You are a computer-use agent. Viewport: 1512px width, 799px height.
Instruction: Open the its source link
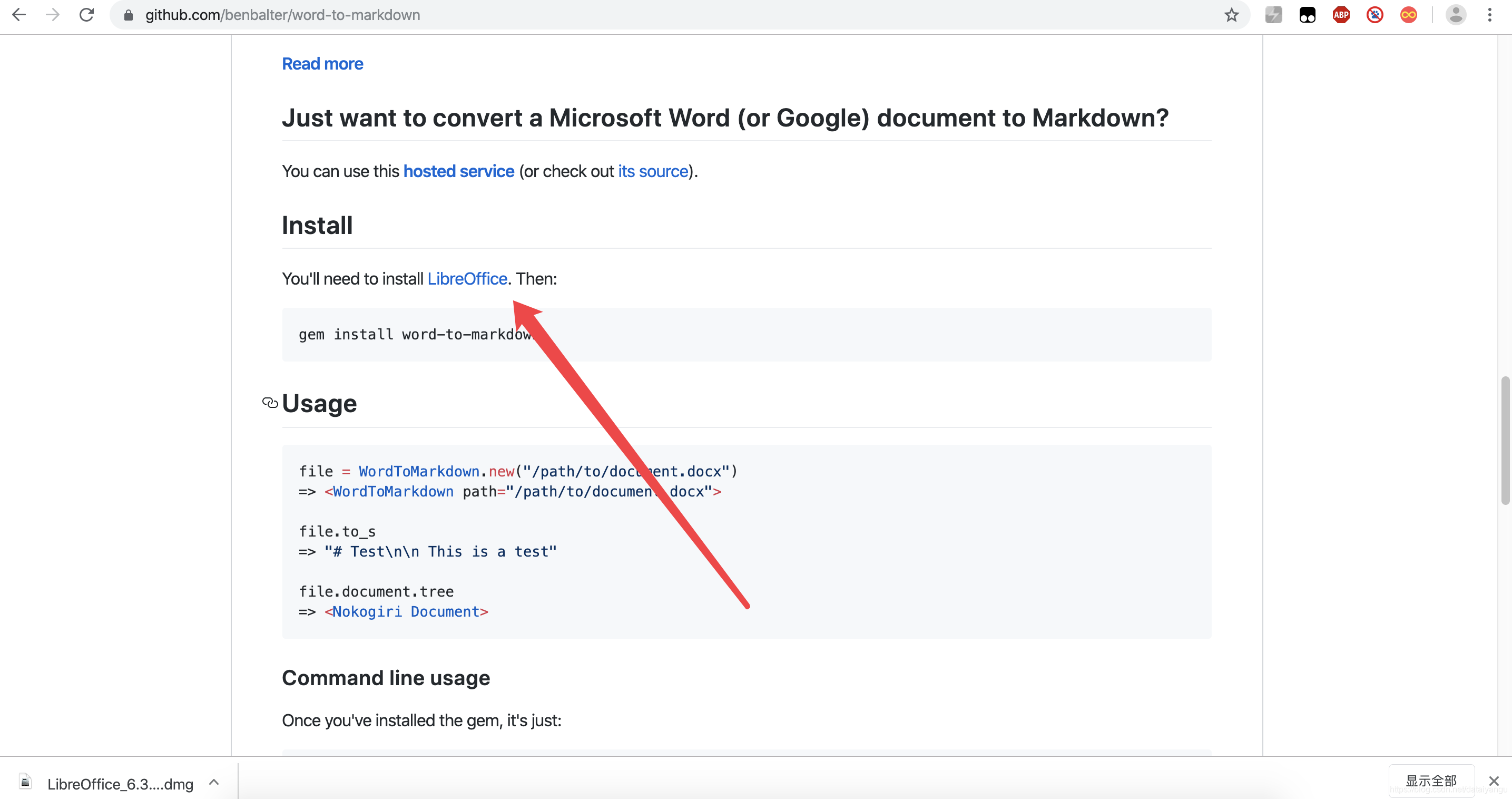pyautogui.click(x=653, y=171)
